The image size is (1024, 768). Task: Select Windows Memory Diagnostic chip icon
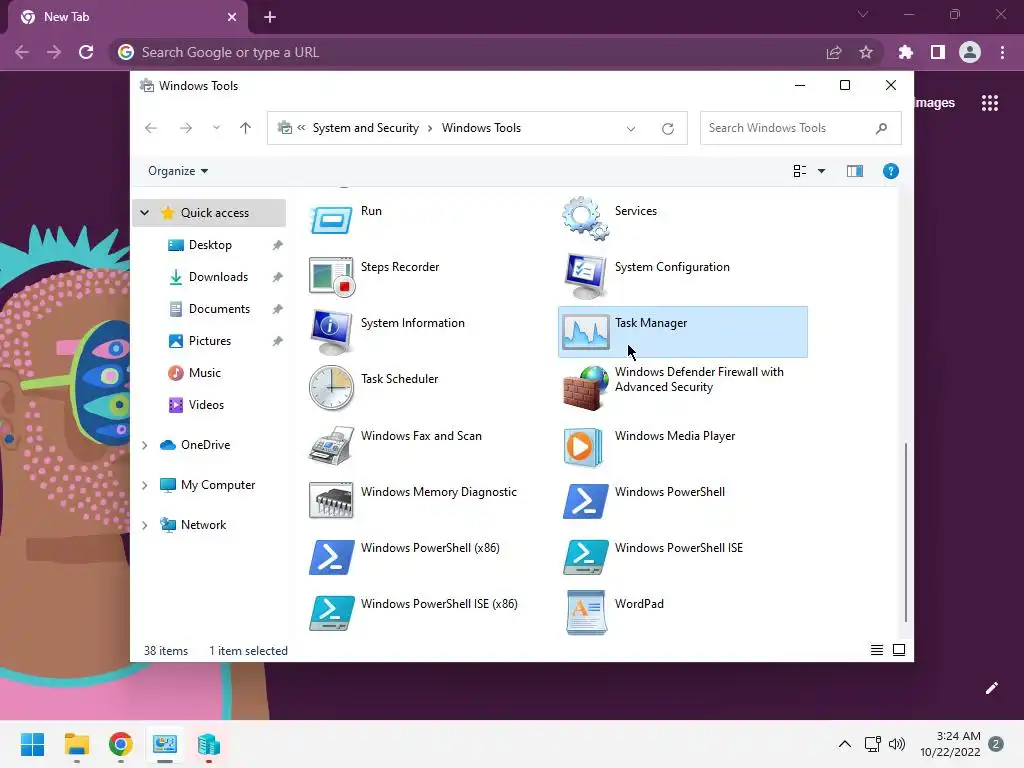331,501
